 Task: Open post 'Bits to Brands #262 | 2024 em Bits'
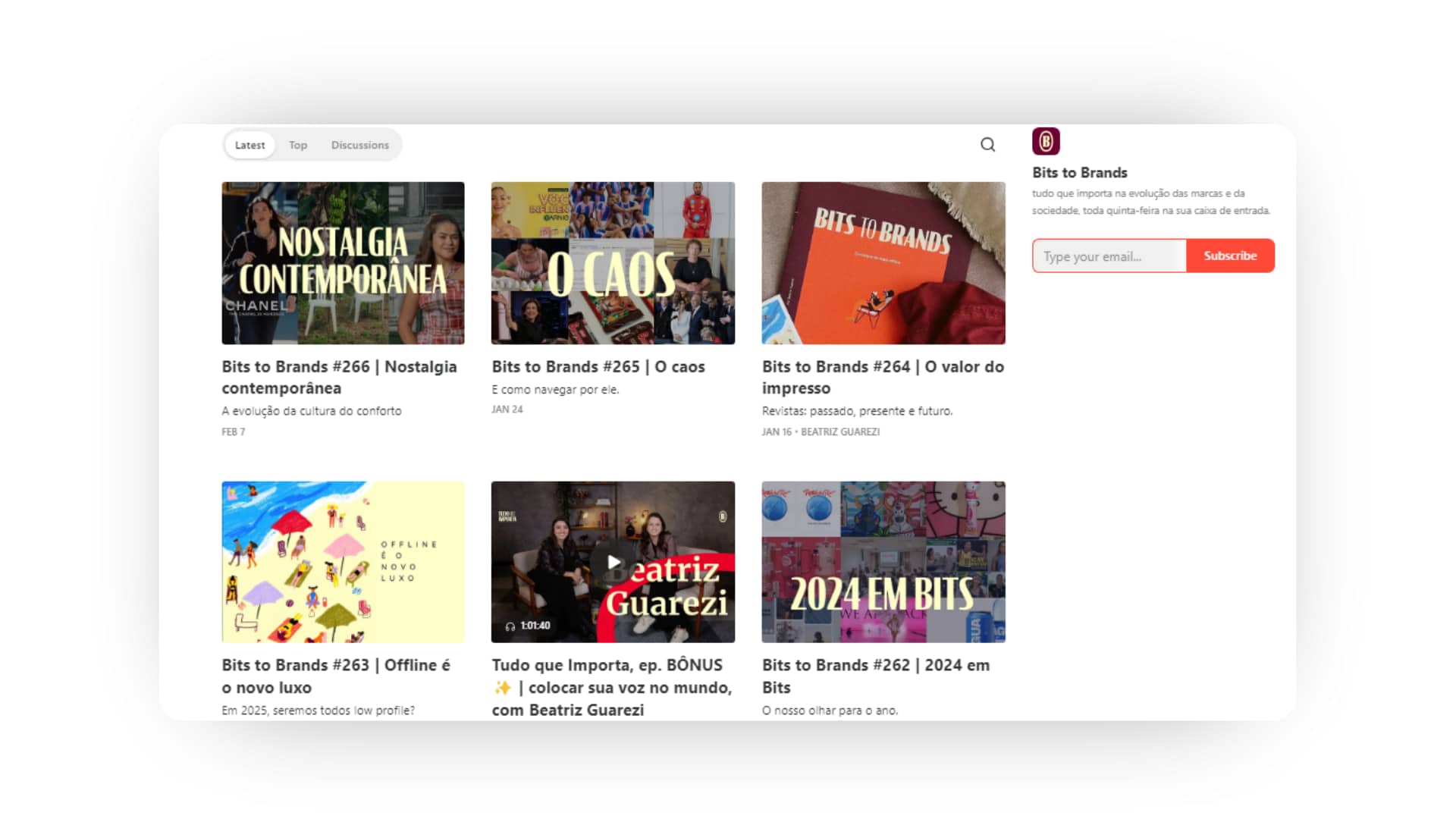click(x=876, y=676)
